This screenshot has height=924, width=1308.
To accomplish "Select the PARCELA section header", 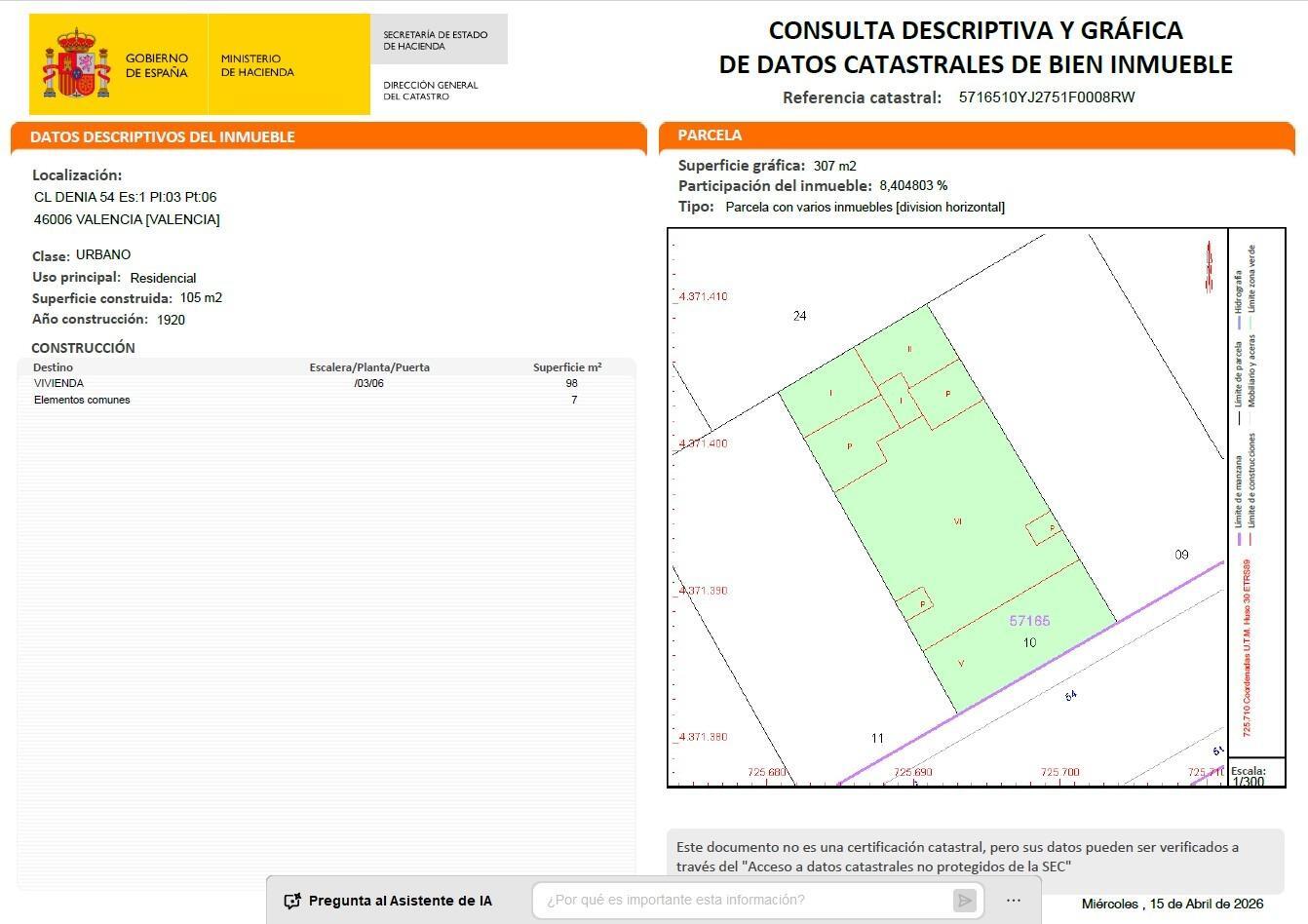I will point(710,135).
